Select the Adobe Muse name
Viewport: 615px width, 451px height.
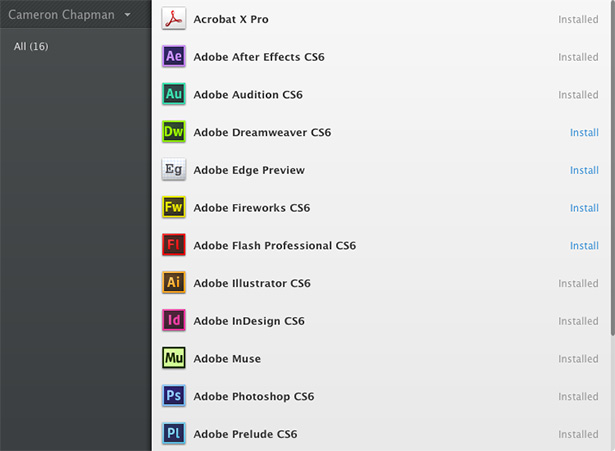(227, 358)
